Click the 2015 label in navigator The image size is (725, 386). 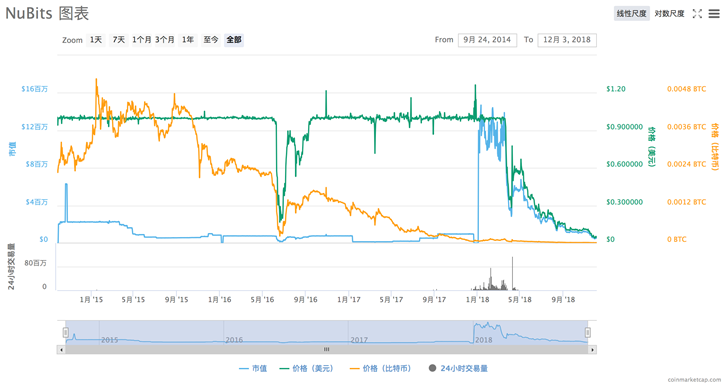coord(110,340)
